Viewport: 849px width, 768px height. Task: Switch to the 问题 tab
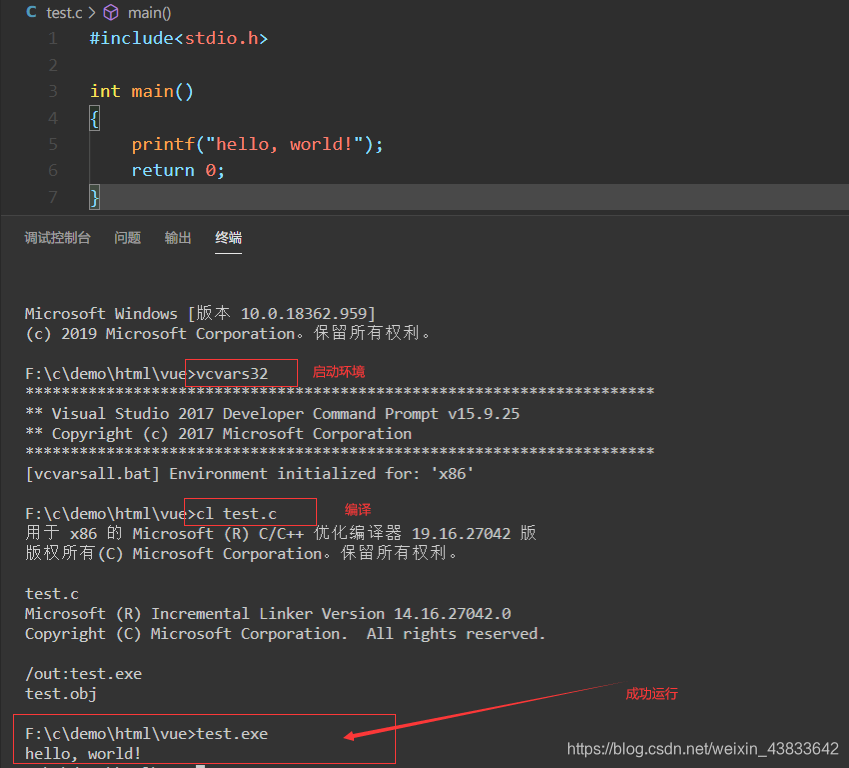128,238
